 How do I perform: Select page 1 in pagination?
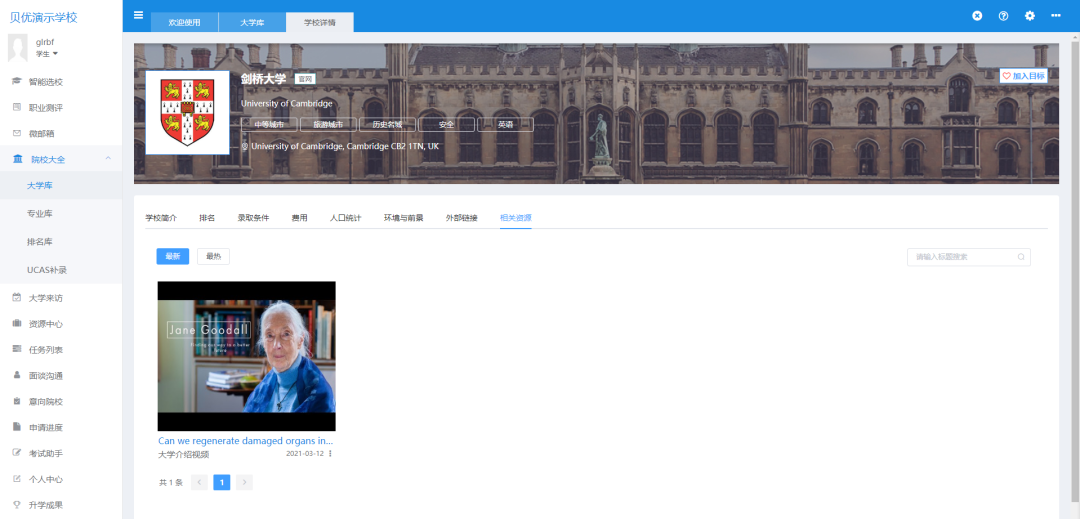pos(222,483)
